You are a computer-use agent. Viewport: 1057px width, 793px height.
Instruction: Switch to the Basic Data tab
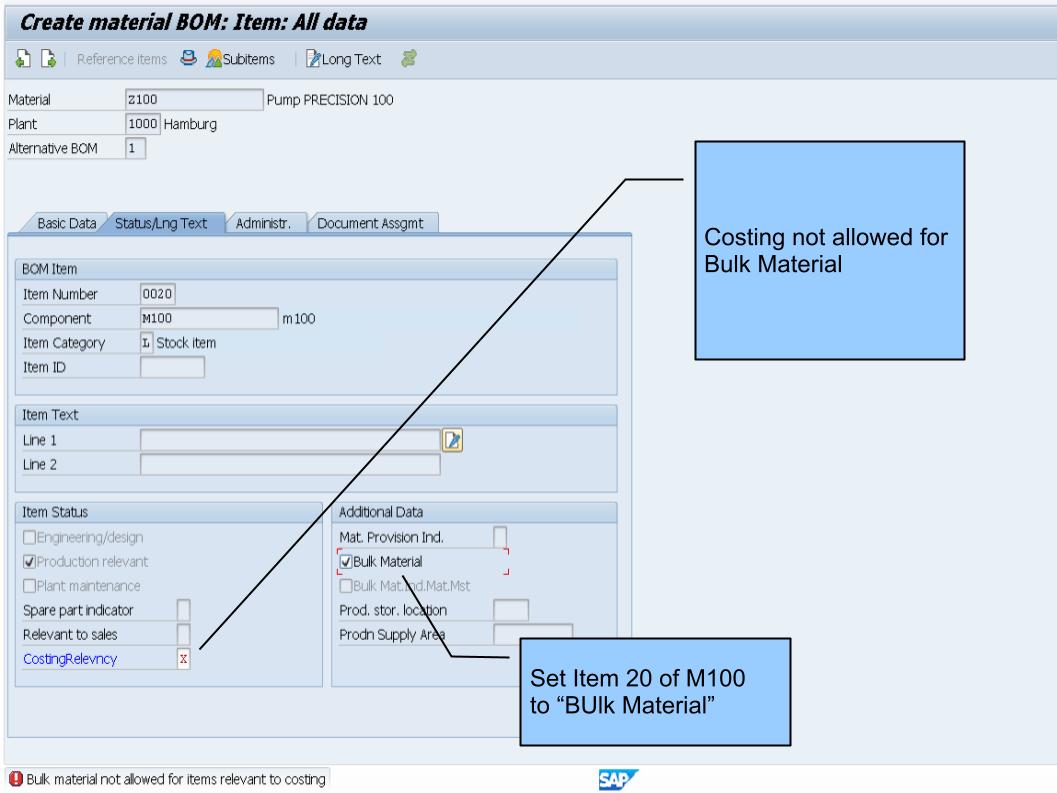click(x=66, y=223)
